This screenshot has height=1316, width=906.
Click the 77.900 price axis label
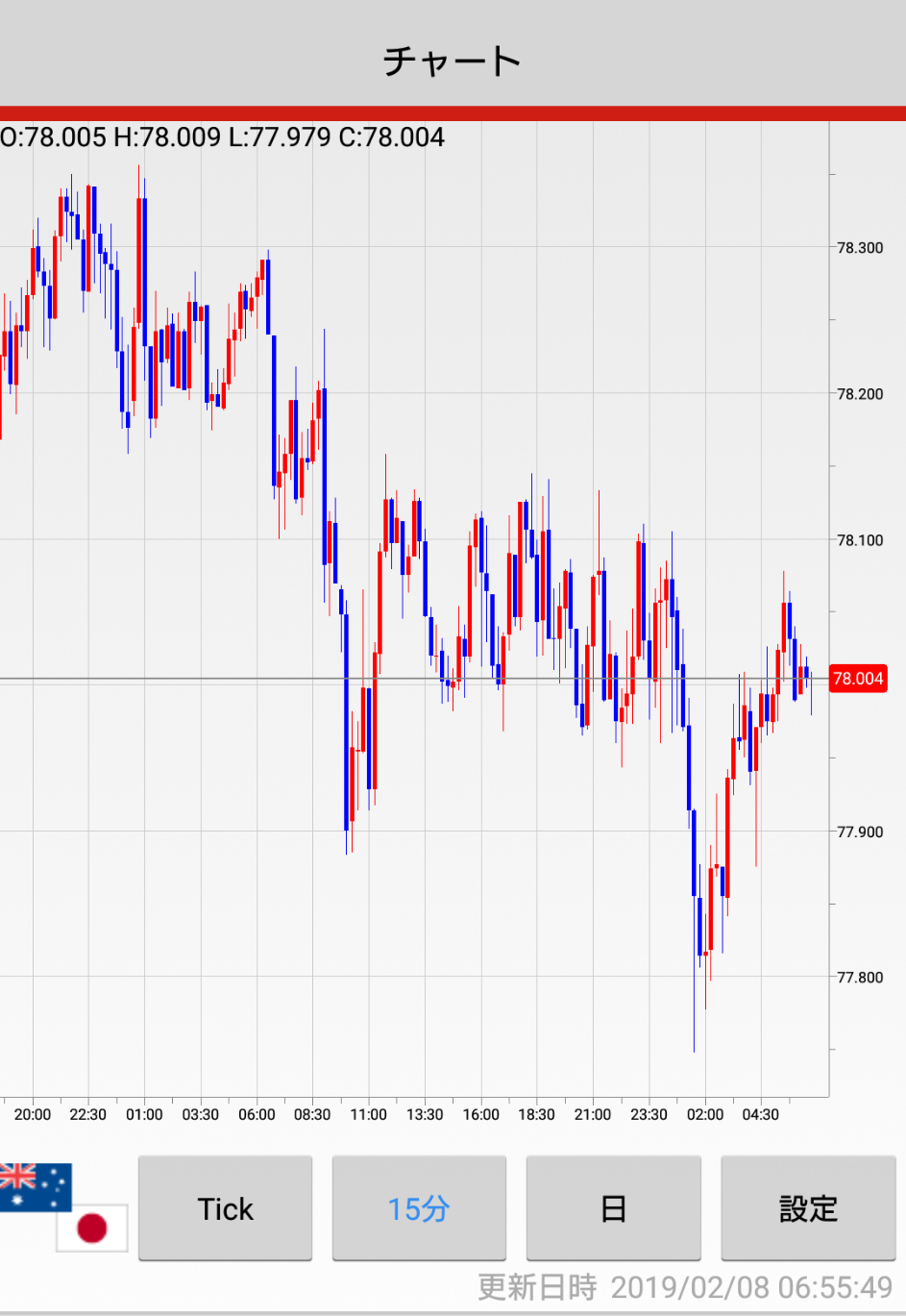coord(859,832)
